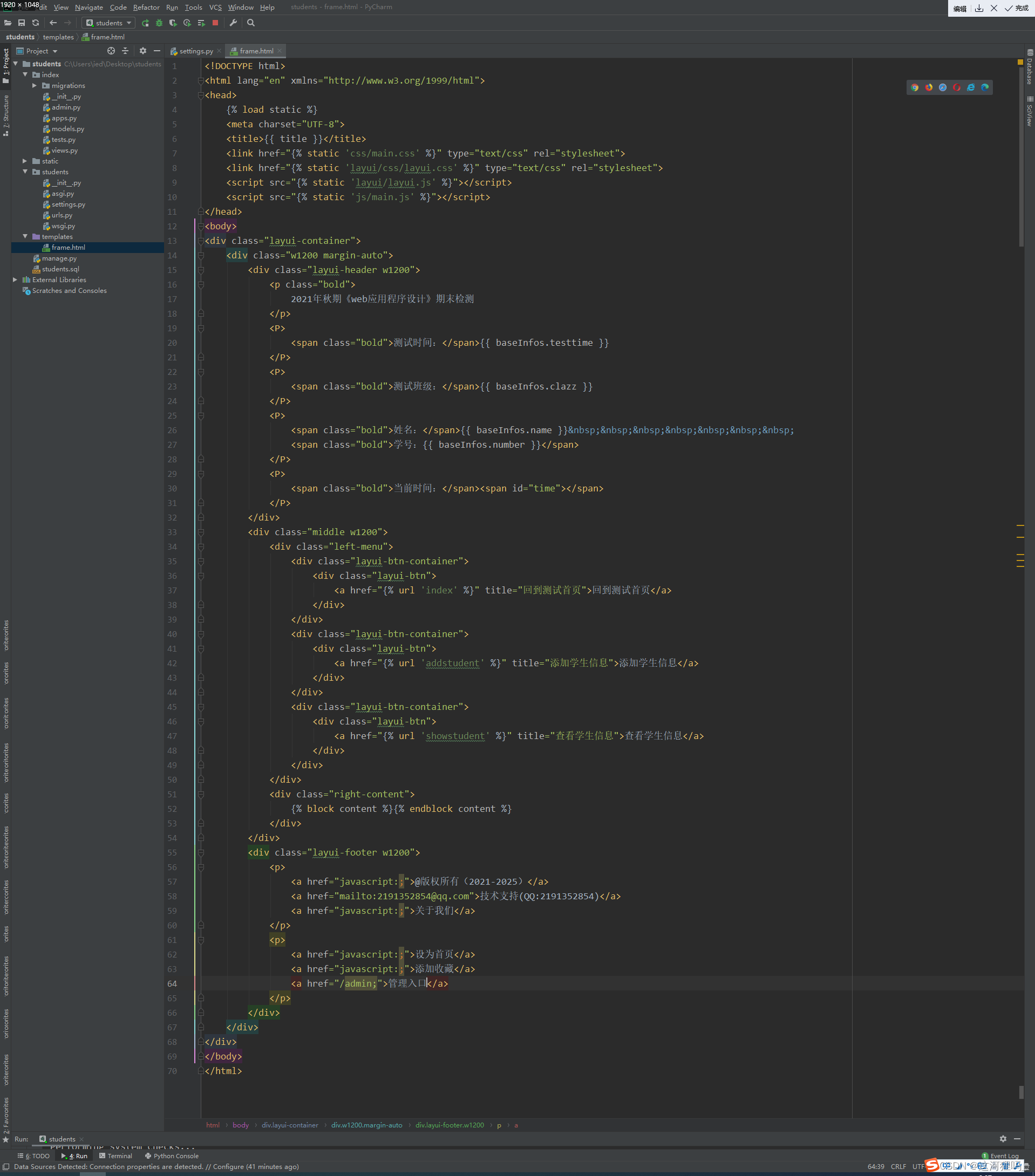Expand External Libraries in the project tree
The width and height of the screenshot is (1035, 1176).
(16, 279)
